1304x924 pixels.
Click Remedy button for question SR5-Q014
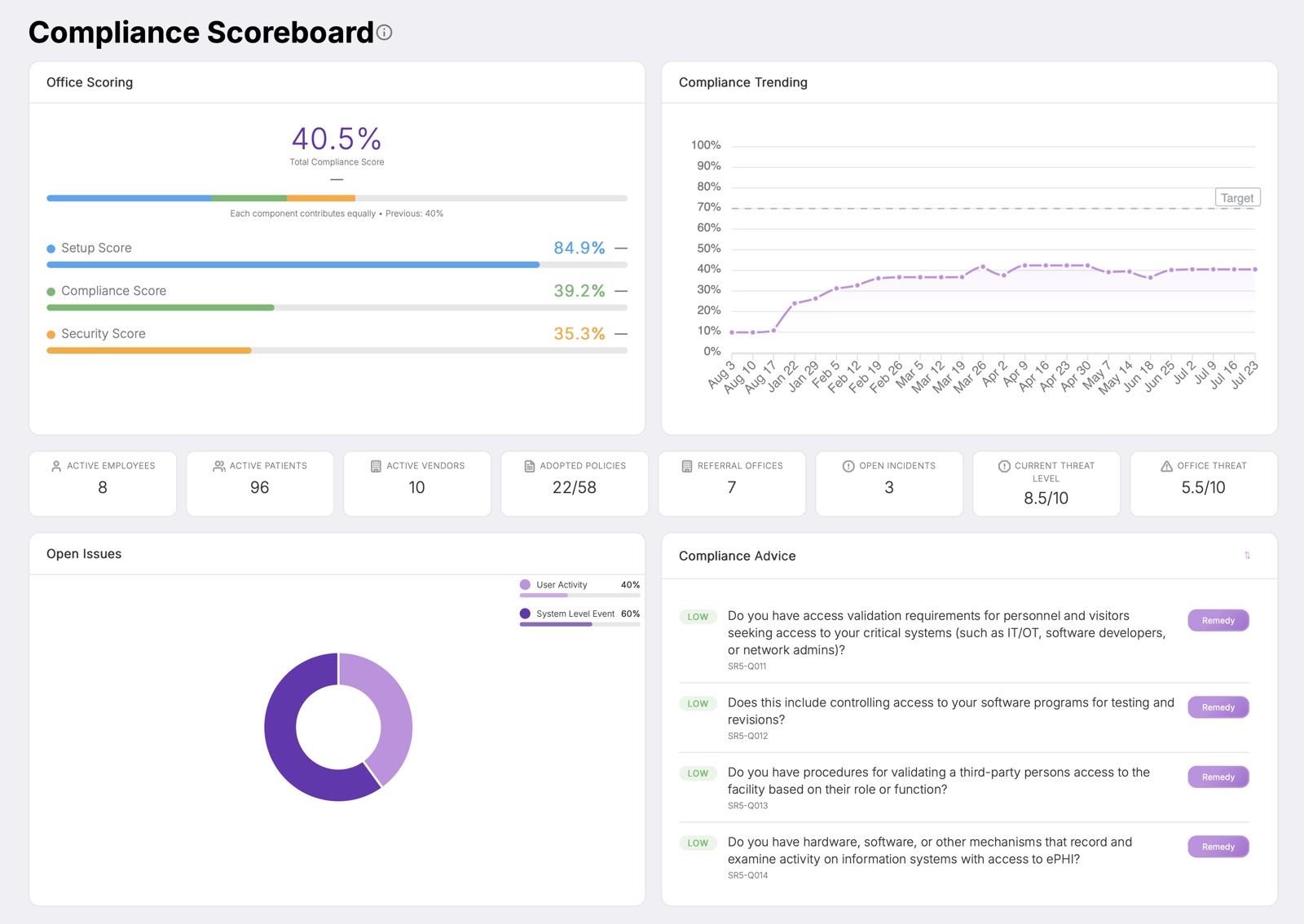pos(1218,847)
